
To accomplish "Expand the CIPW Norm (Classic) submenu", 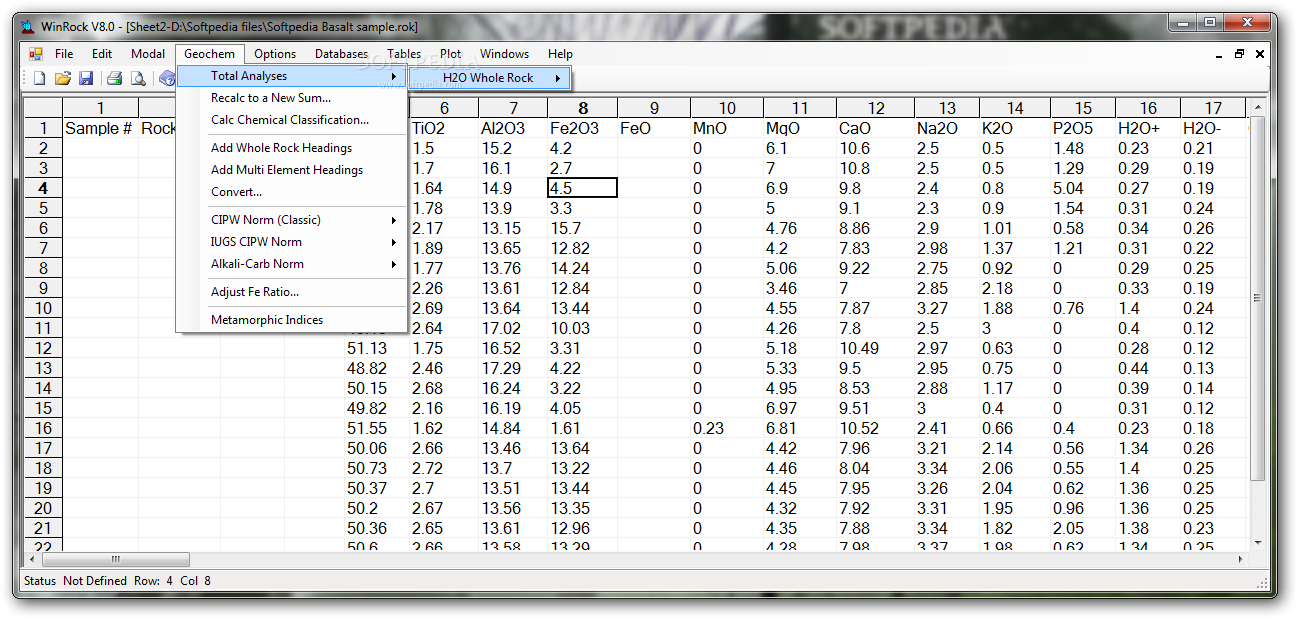I will [291, 220].
